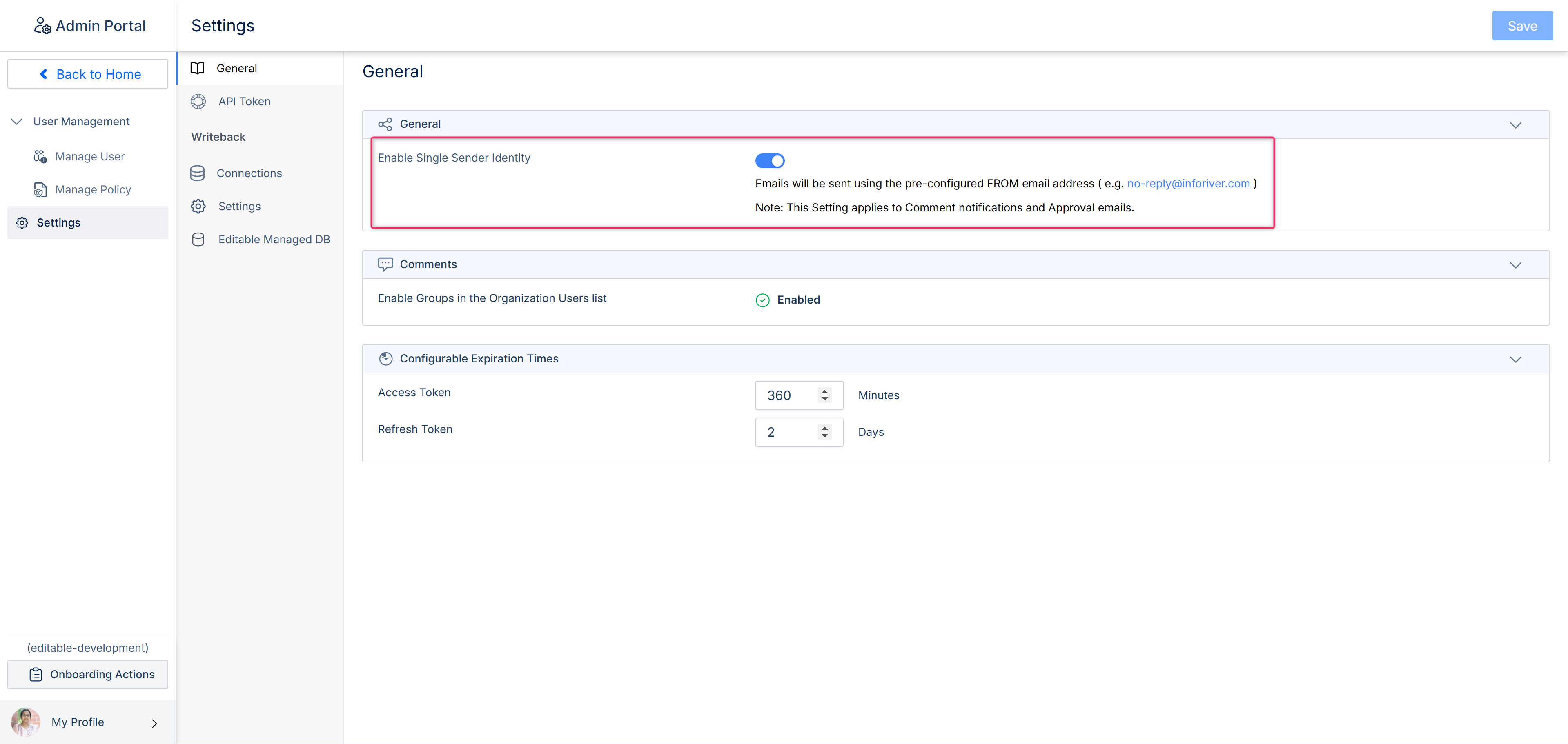Click the Connections database icon
This screenshot has width=1568, height=744.
click(x=197, y=173)
